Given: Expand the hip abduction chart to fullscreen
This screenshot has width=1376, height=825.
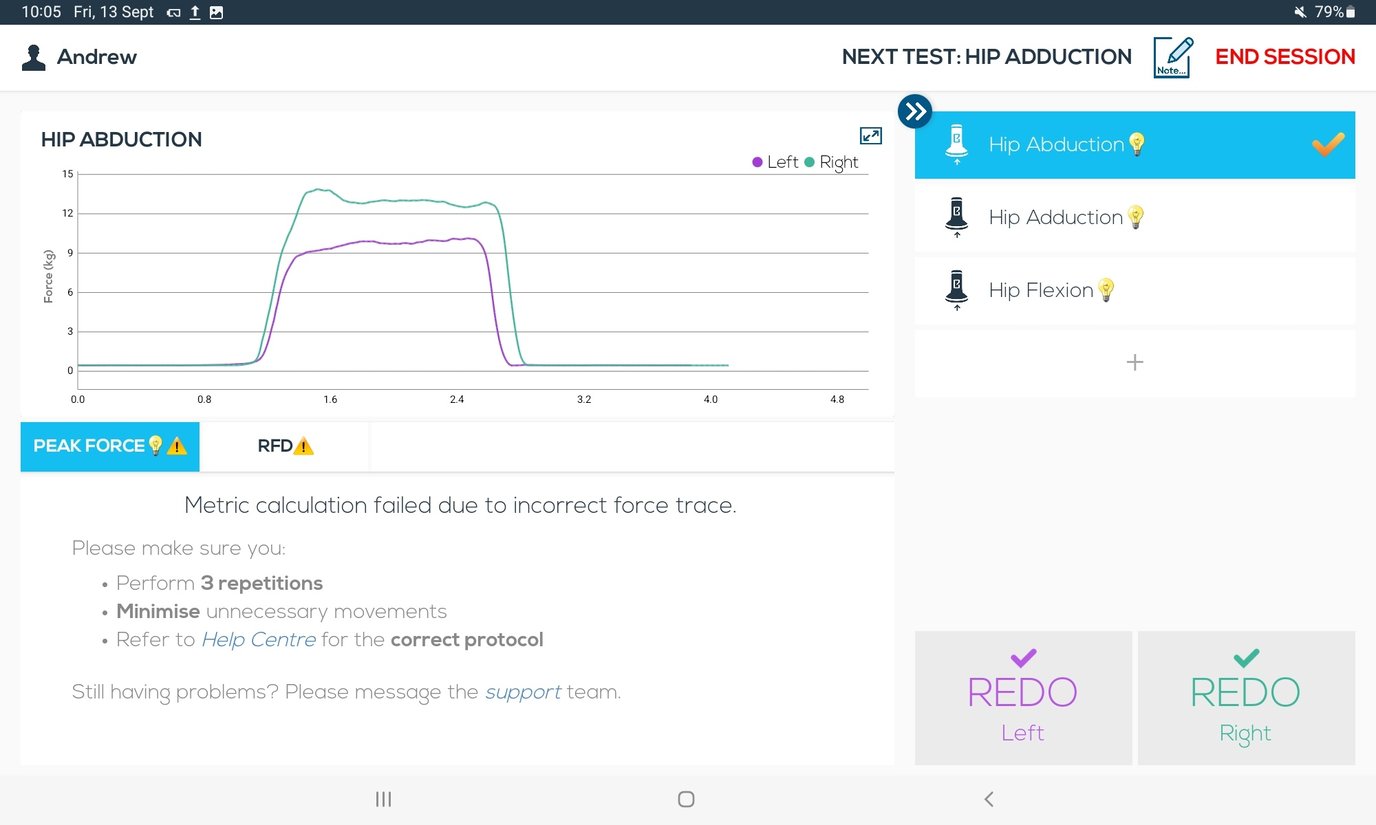Looking at the screenshot, I should [x=870, y=136].
